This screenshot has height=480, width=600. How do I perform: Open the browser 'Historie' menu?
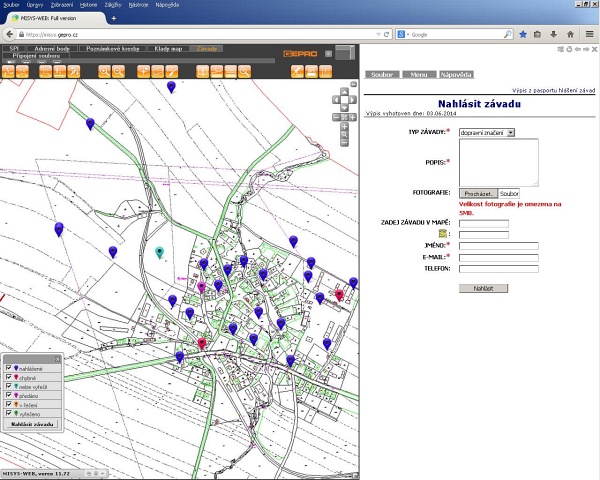pos(88,5)
